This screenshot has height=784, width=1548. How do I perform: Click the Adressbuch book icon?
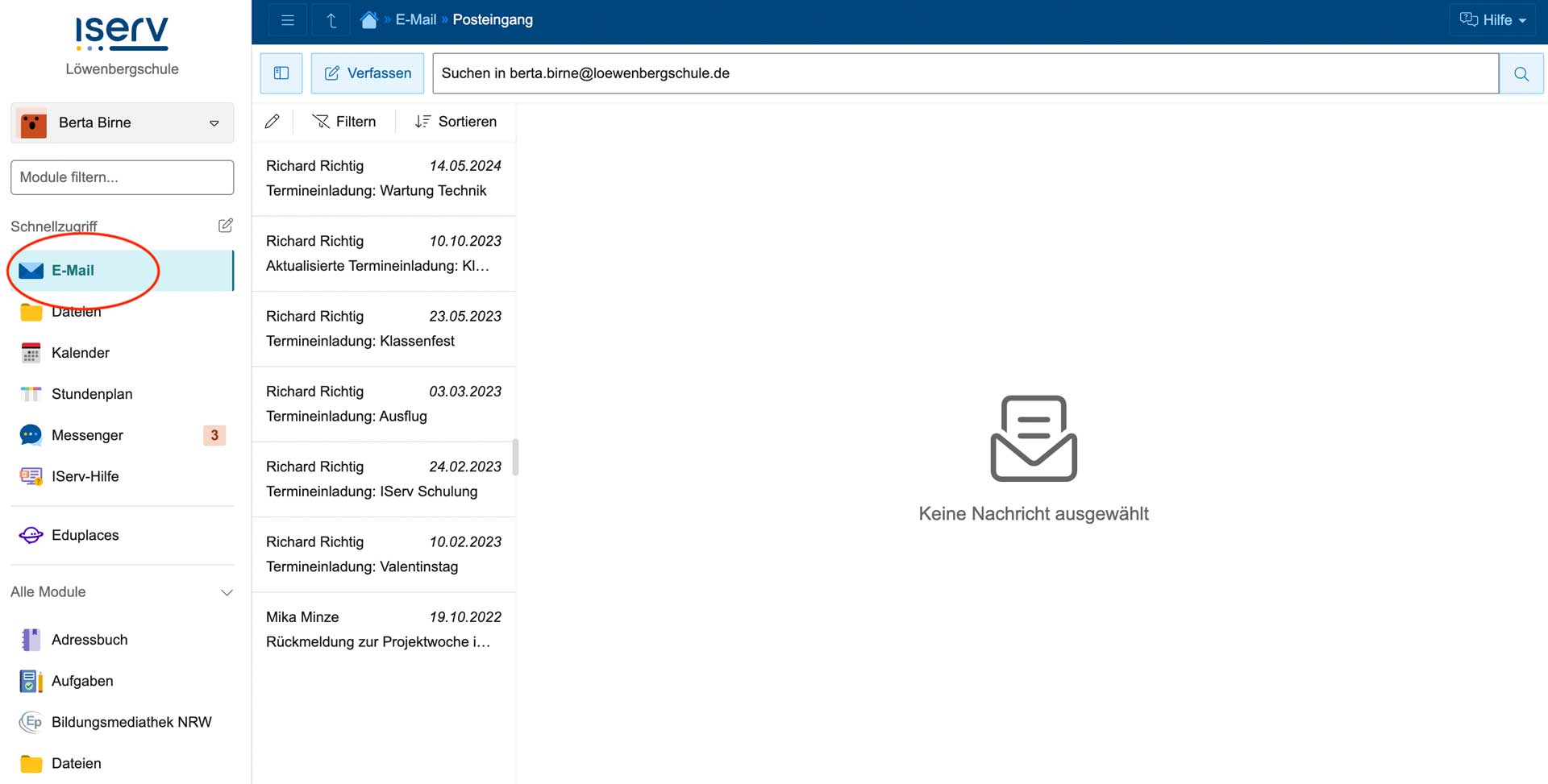coord(31,640)
